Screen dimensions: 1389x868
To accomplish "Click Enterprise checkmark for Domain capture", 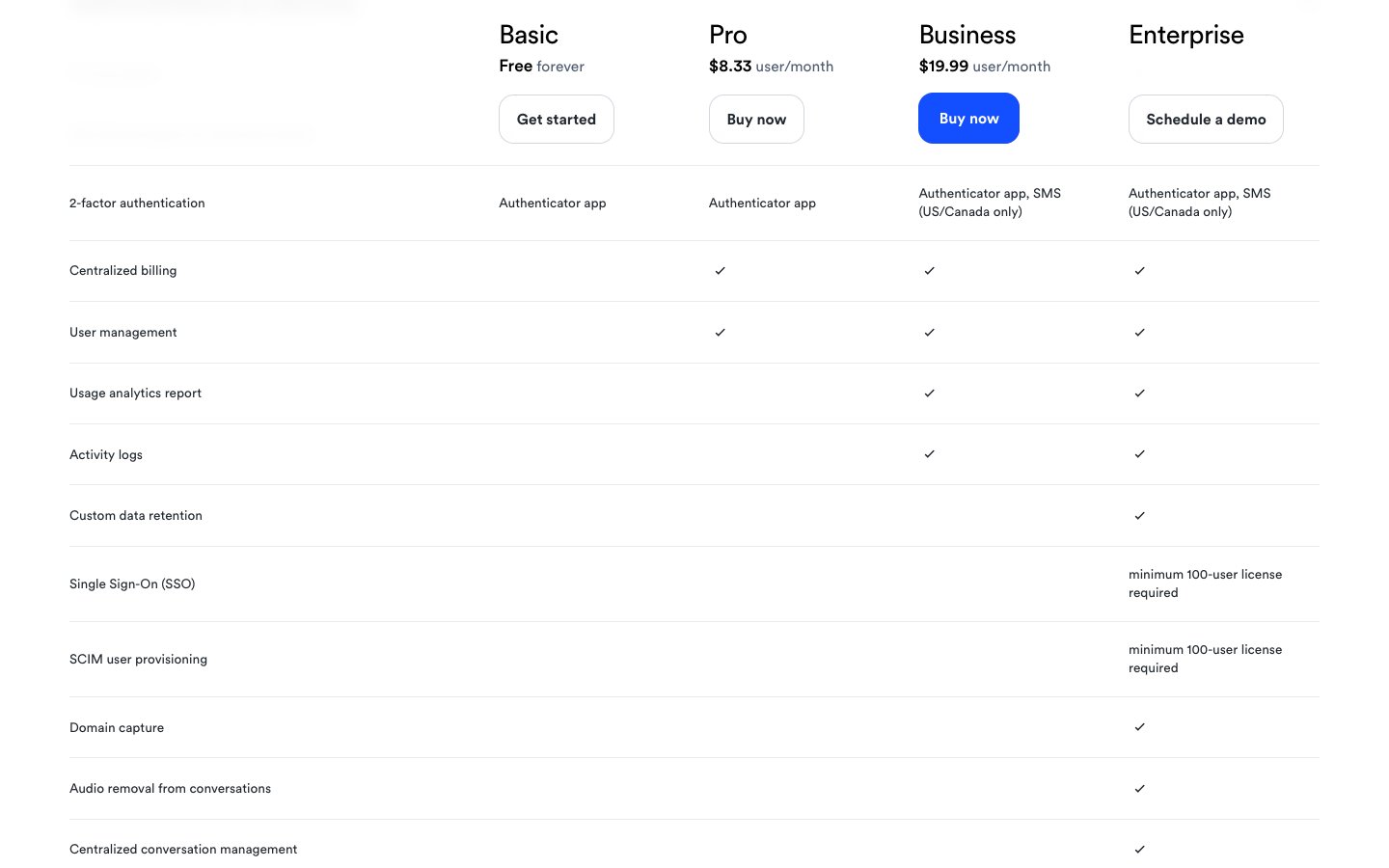I will pos(1139,727).
